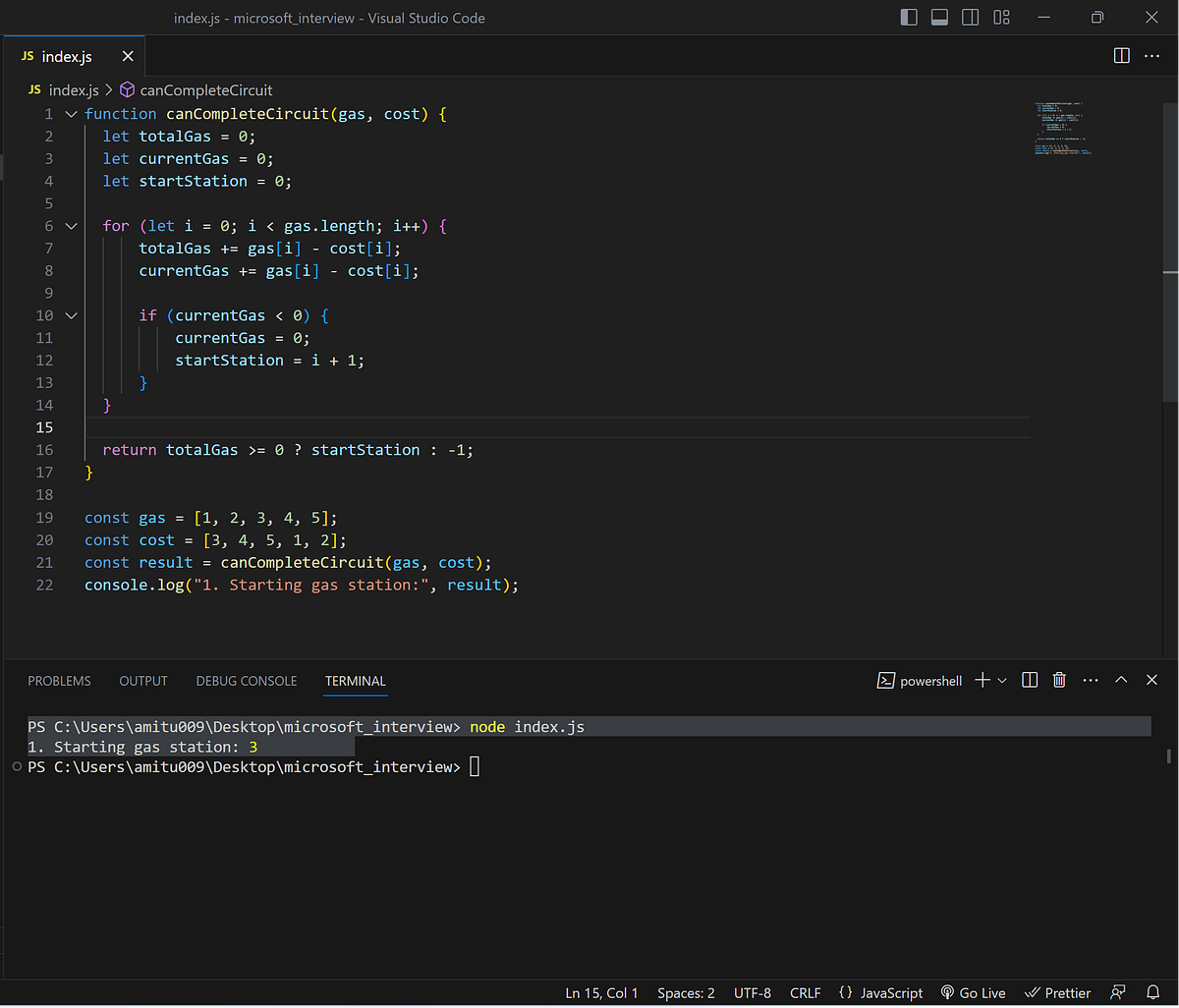Click the code minimap preview
The width and height of the screenshot is (1179, 1008).
(x=1063, y=128)
